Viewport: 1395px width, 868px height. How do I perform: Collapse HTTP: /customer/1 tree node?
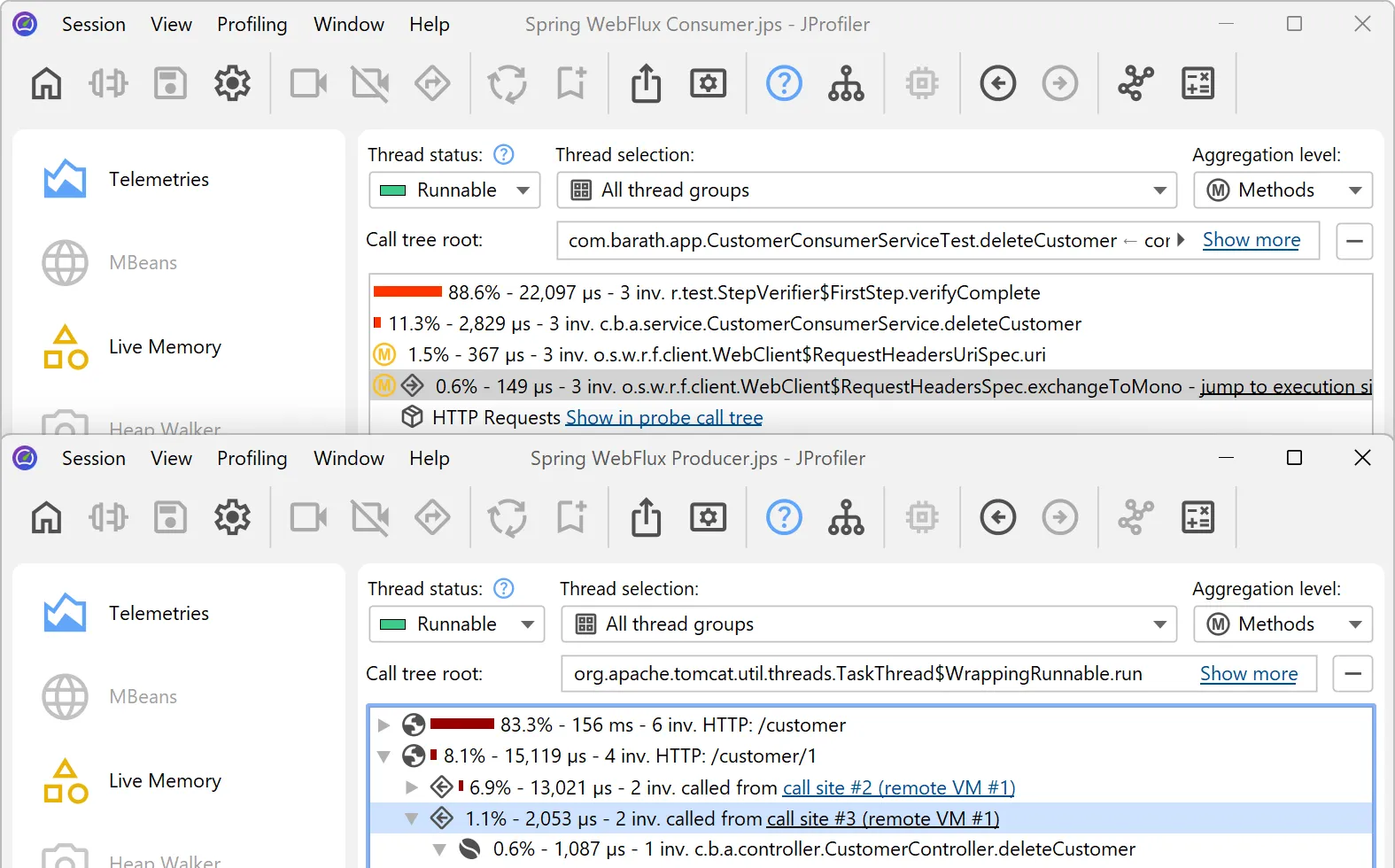point(384,756)
